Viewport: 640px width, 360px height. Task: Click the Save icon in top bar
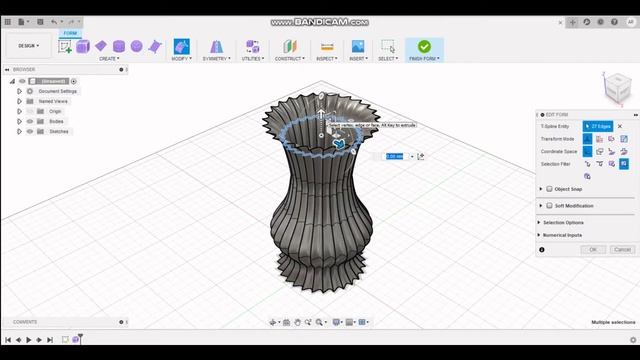(40, 22)
